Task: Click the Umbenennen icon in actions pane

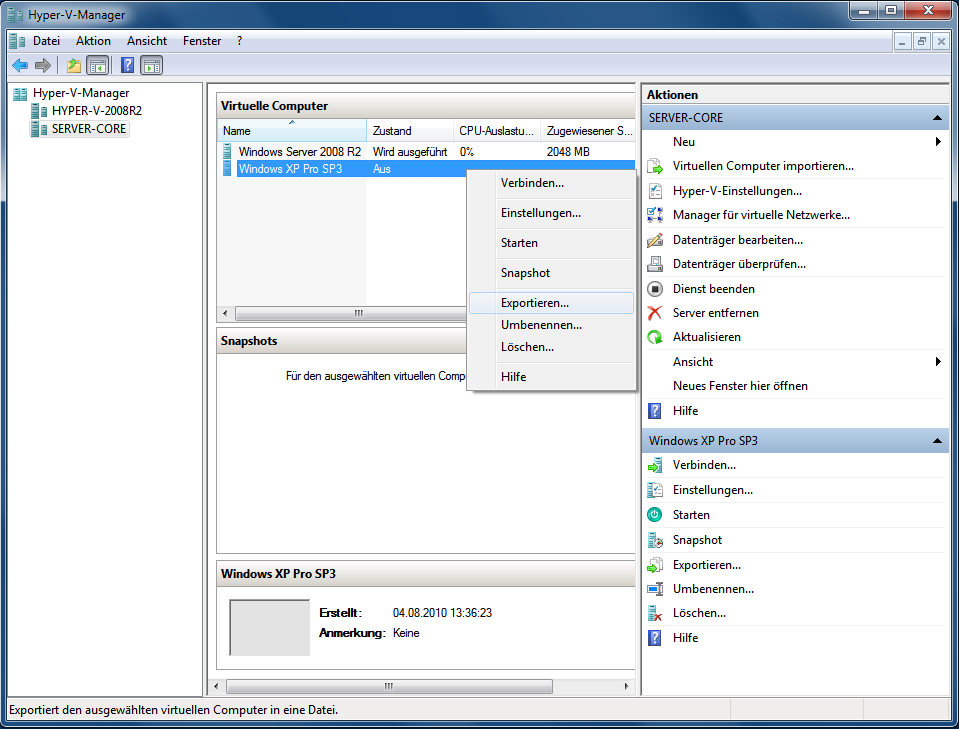Action: click(x=655, y=589)
